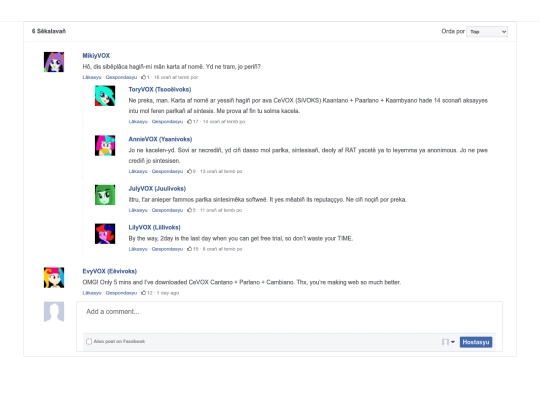The width and height of the screenshot is (540, 405).
Task: Open the Orda por sort dropdown
Action: click(487, 32)
